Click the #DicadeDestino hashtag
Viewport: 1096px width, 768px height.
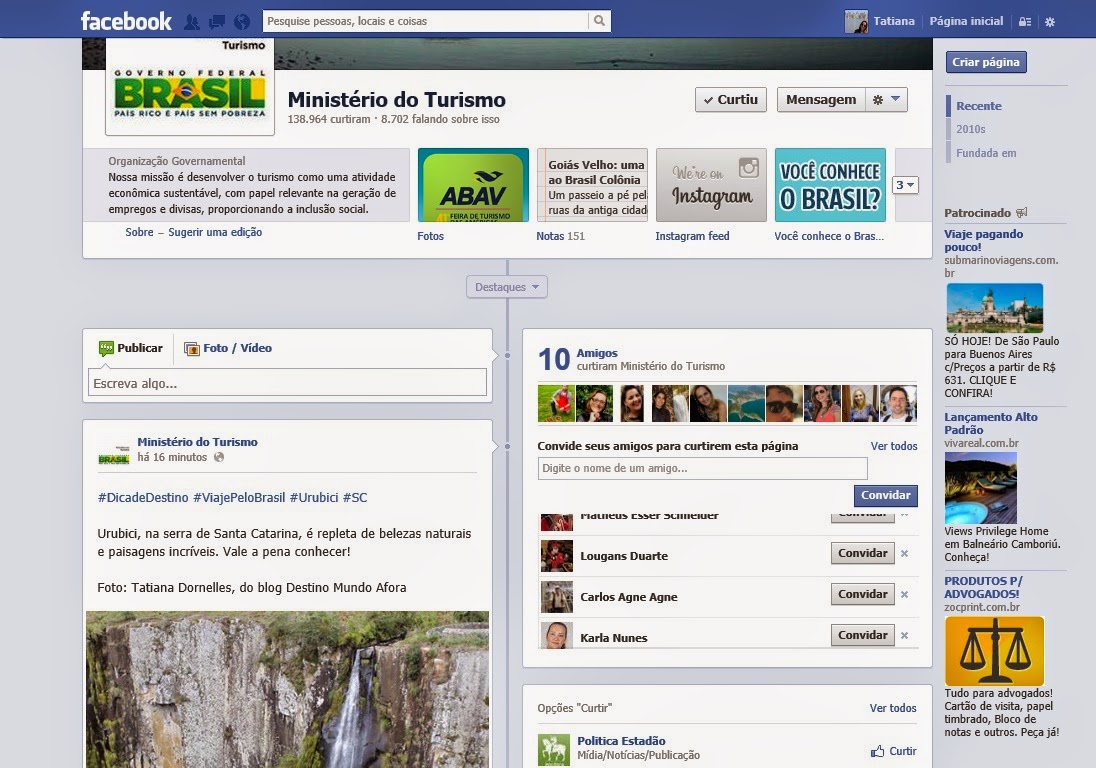point(143,498)
